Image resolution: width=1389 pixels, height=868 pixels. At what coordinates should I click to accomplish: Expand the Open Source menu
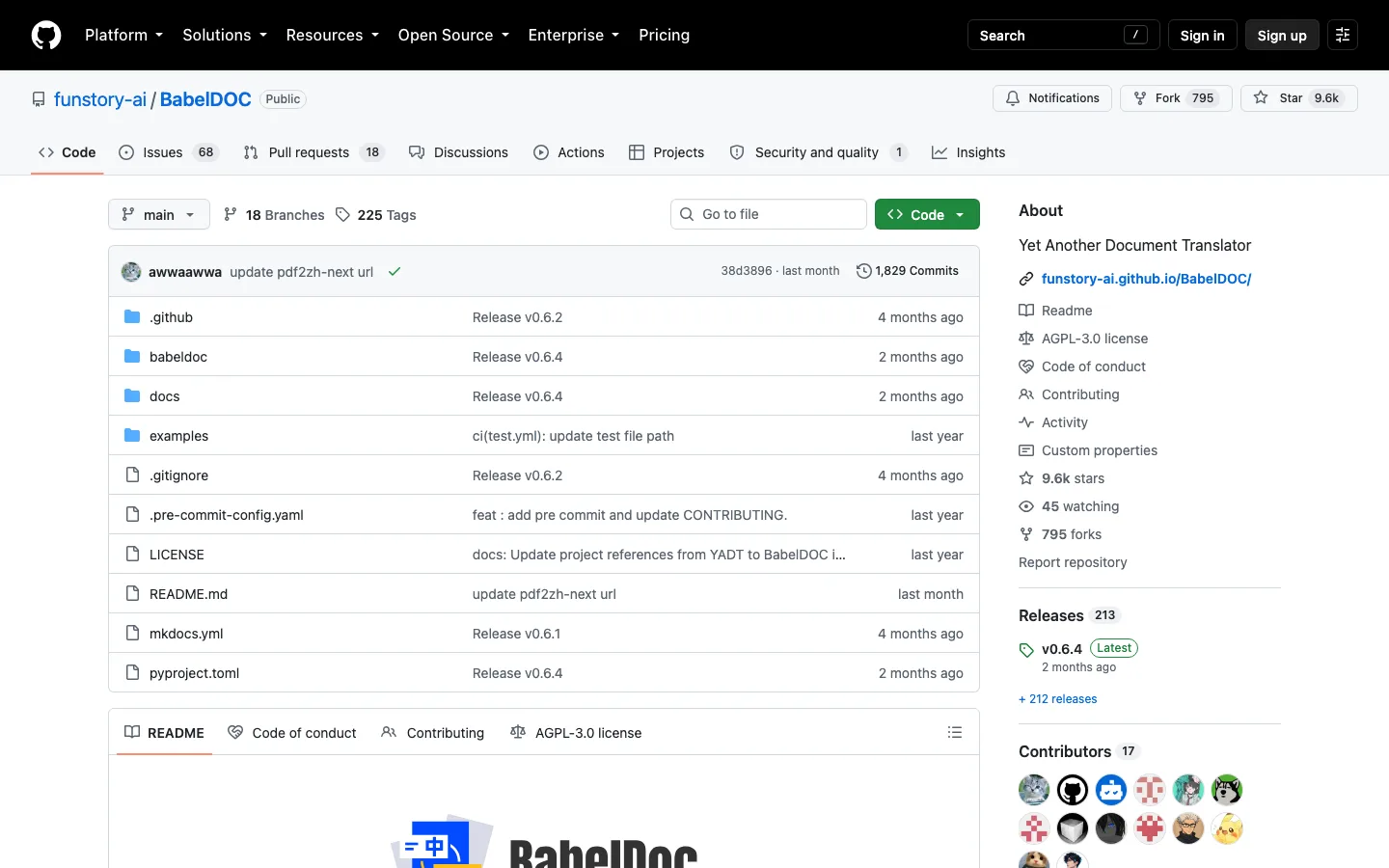453,35
